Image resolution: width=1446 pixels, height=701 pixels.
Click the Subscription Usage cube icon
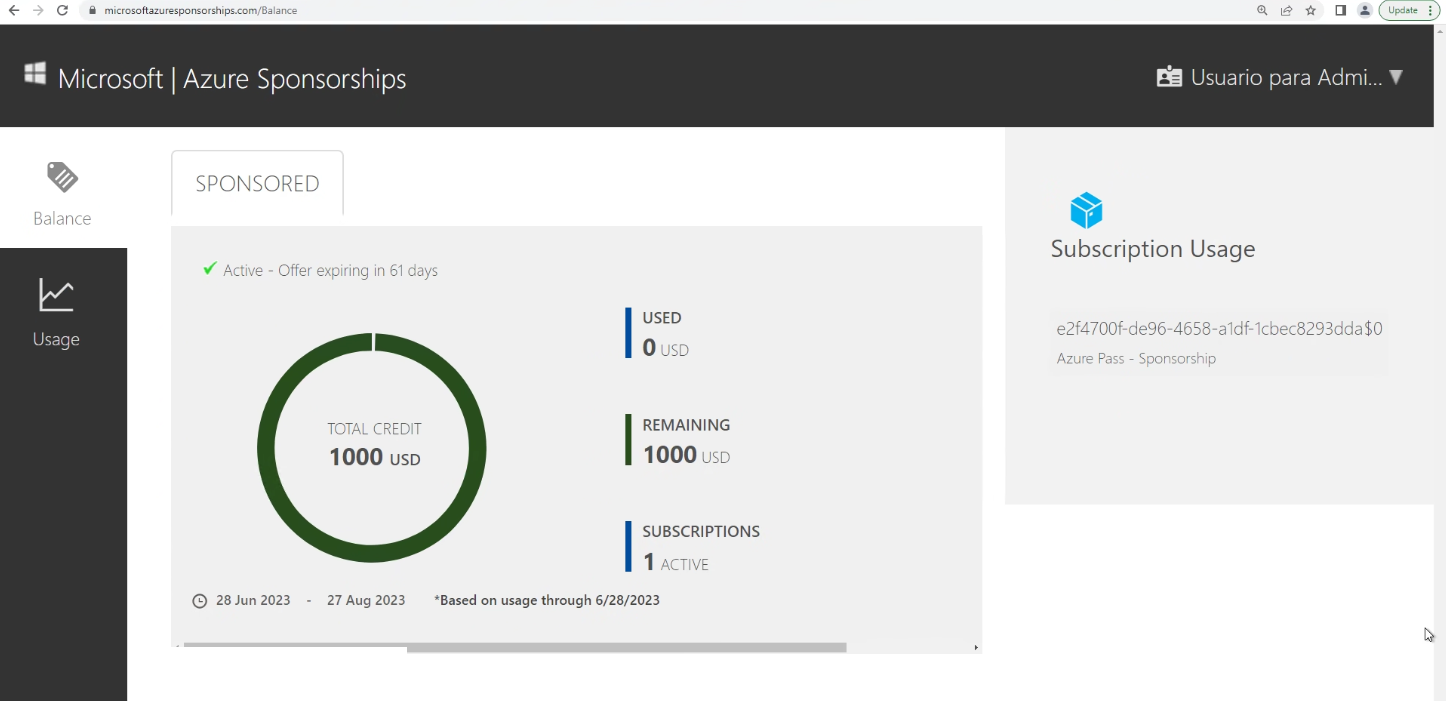1085,210
